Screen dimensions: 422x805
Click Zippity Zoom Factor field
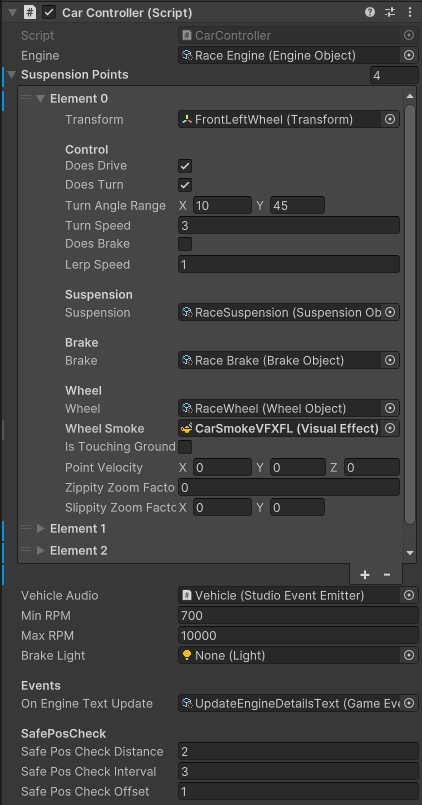(x=289, y=487)
